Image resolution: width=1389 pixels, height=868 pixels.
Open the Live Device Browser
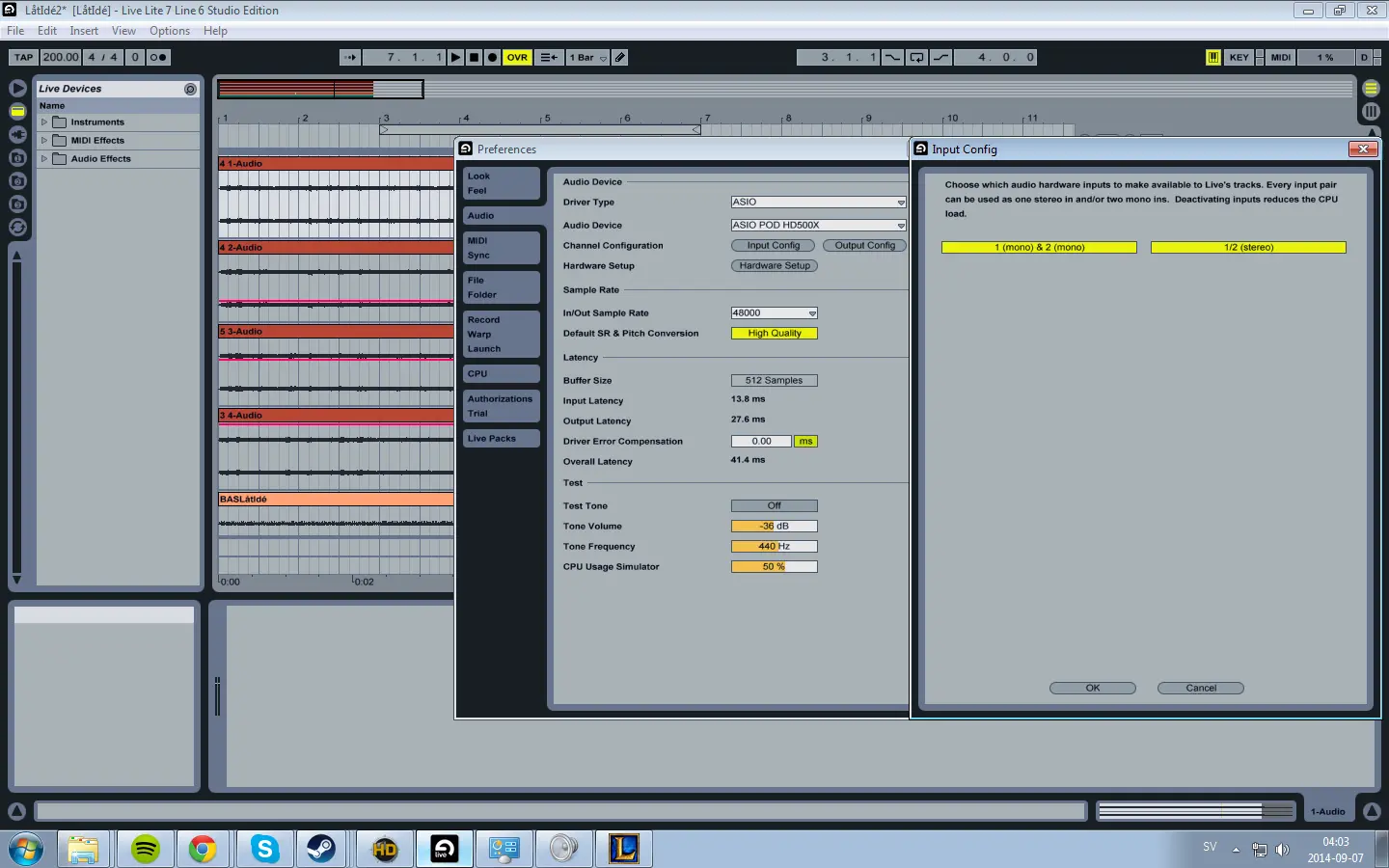coord(17,111)
